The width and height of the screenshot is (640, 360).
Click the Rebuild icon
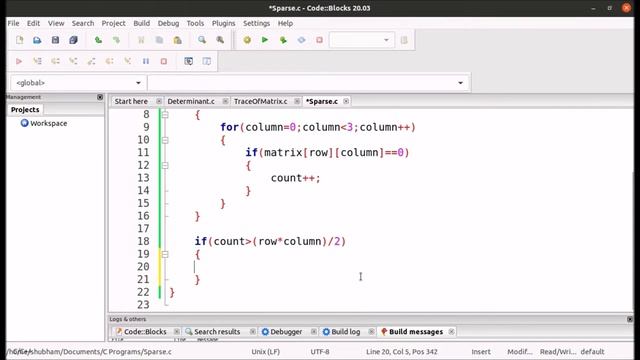point(301,40)
